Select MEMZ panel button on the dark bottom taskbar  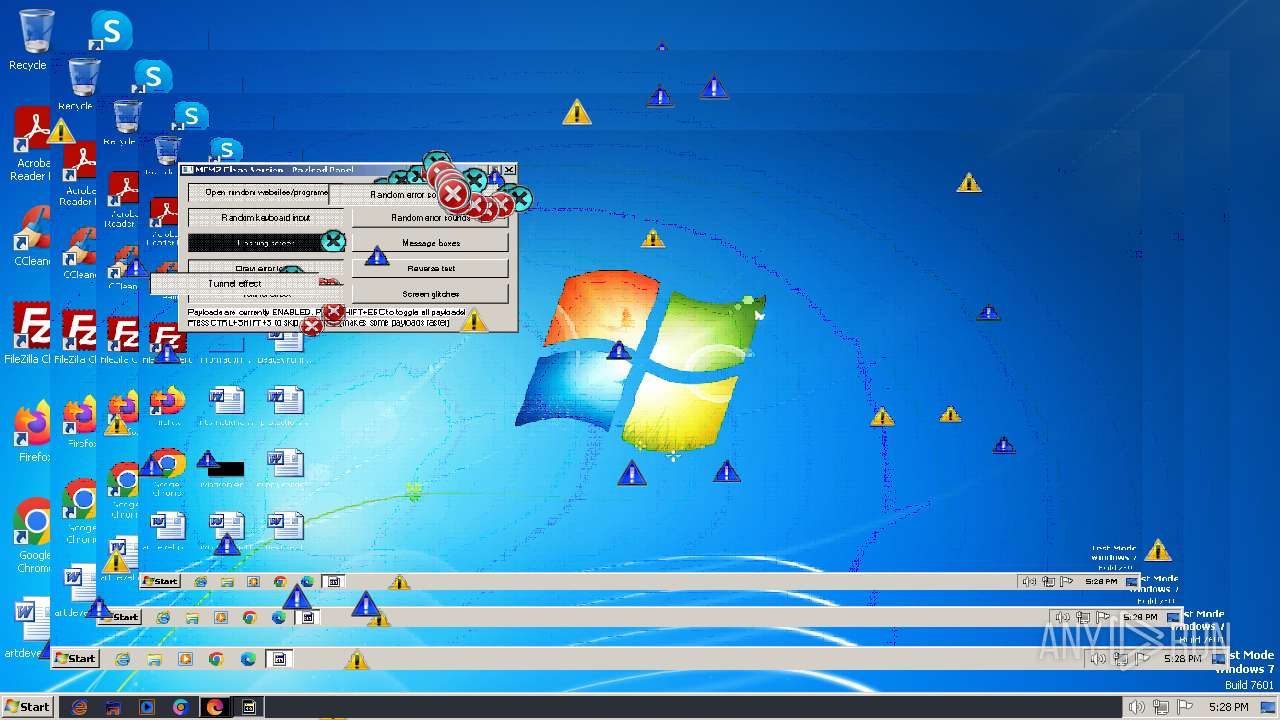250,707
